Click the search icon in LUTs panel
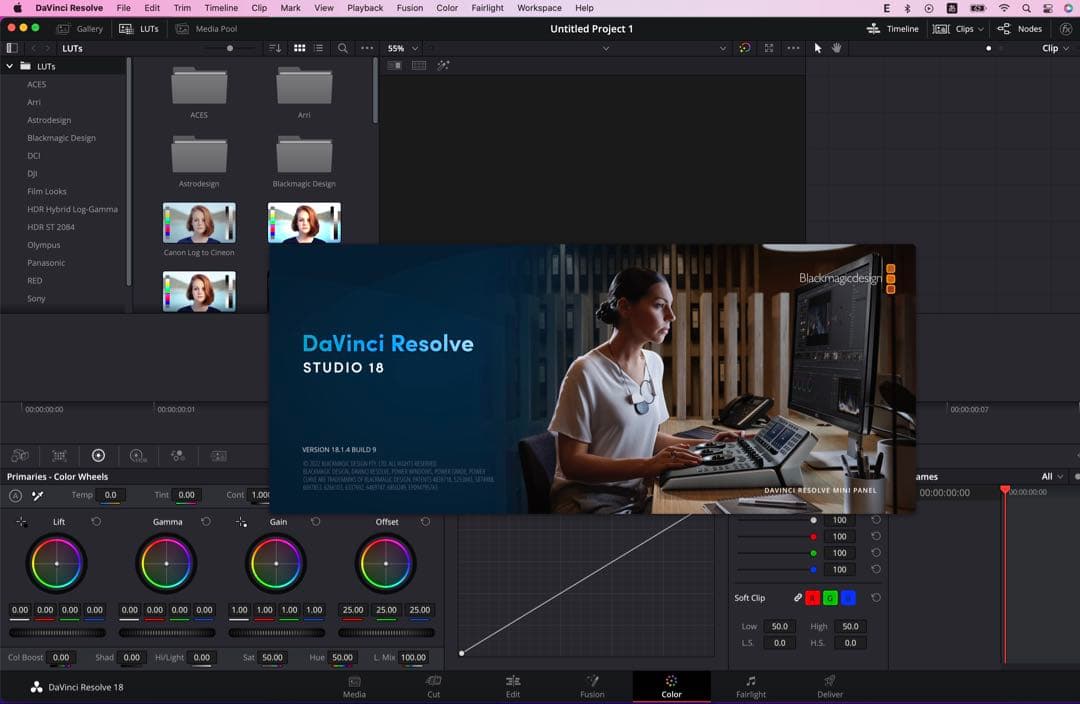This screenshot has height=704, width=1080. [x=343, y=48]
